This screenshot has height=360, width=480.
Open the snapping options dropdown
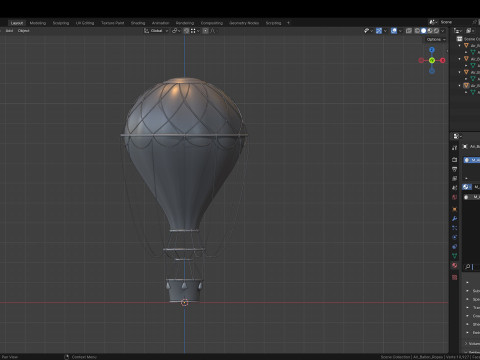pyautogui.click(x=195, y=31)
